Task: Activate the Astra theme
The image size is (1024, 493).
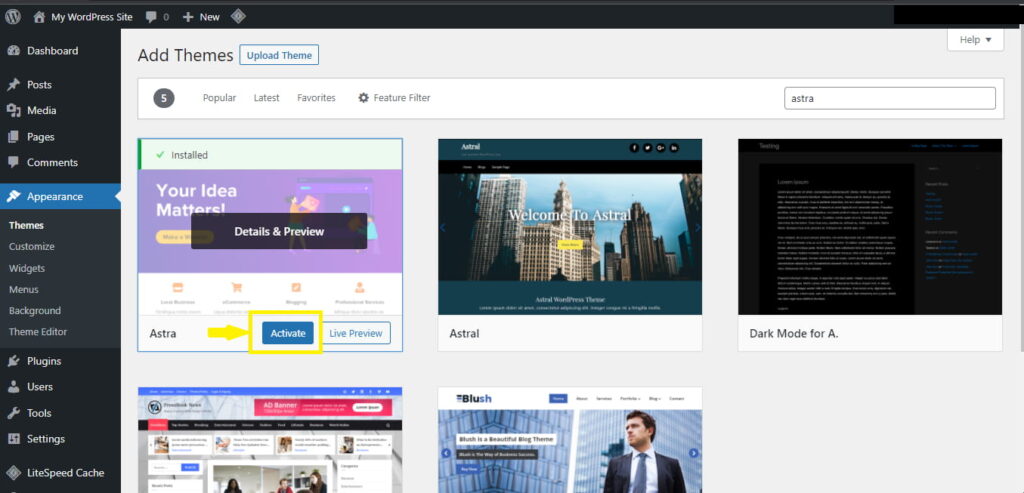Action: pyautogui.click(x=288, y=333)
